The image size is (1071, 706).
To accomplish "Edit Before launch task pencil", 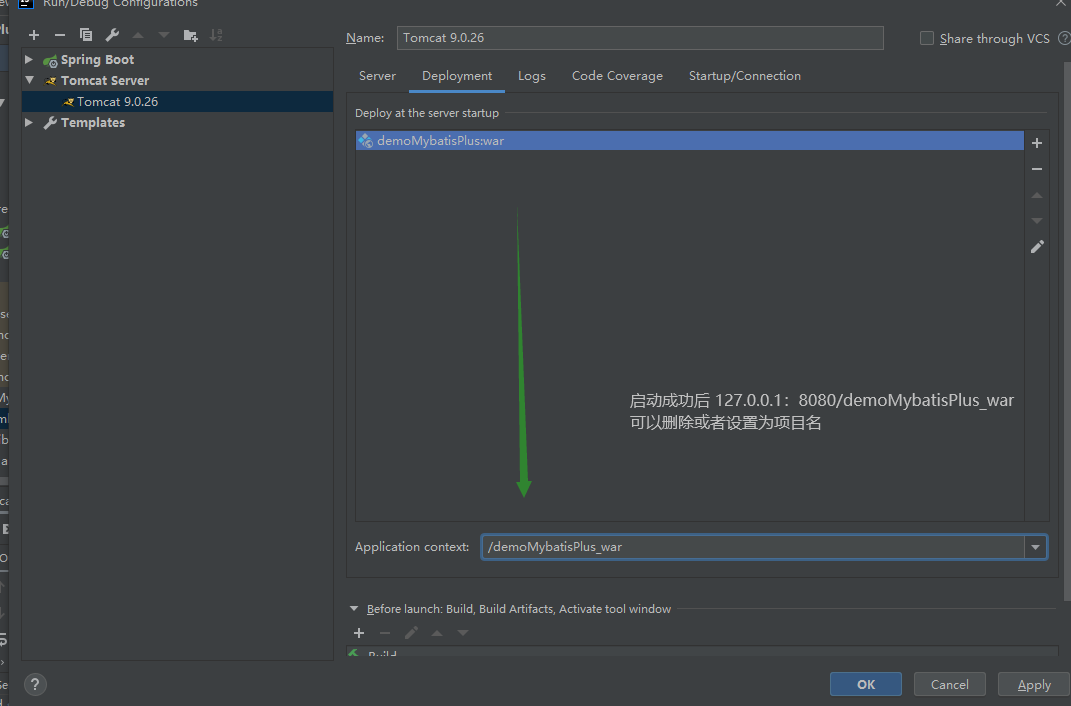I will coord(411,633).
